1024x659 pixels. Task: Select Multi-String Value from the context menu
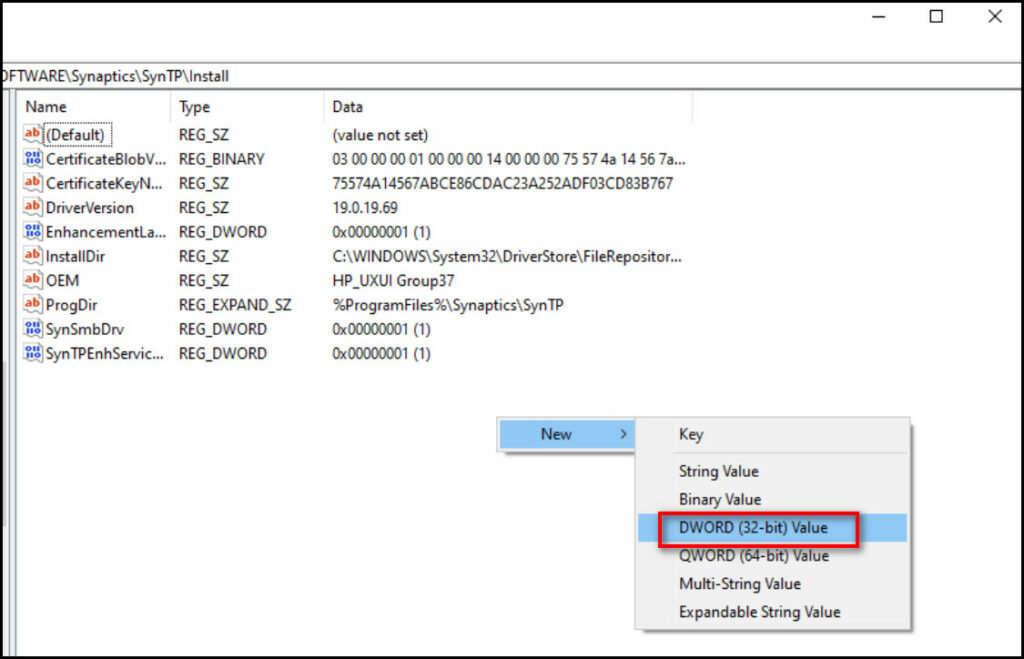point(740,583)
